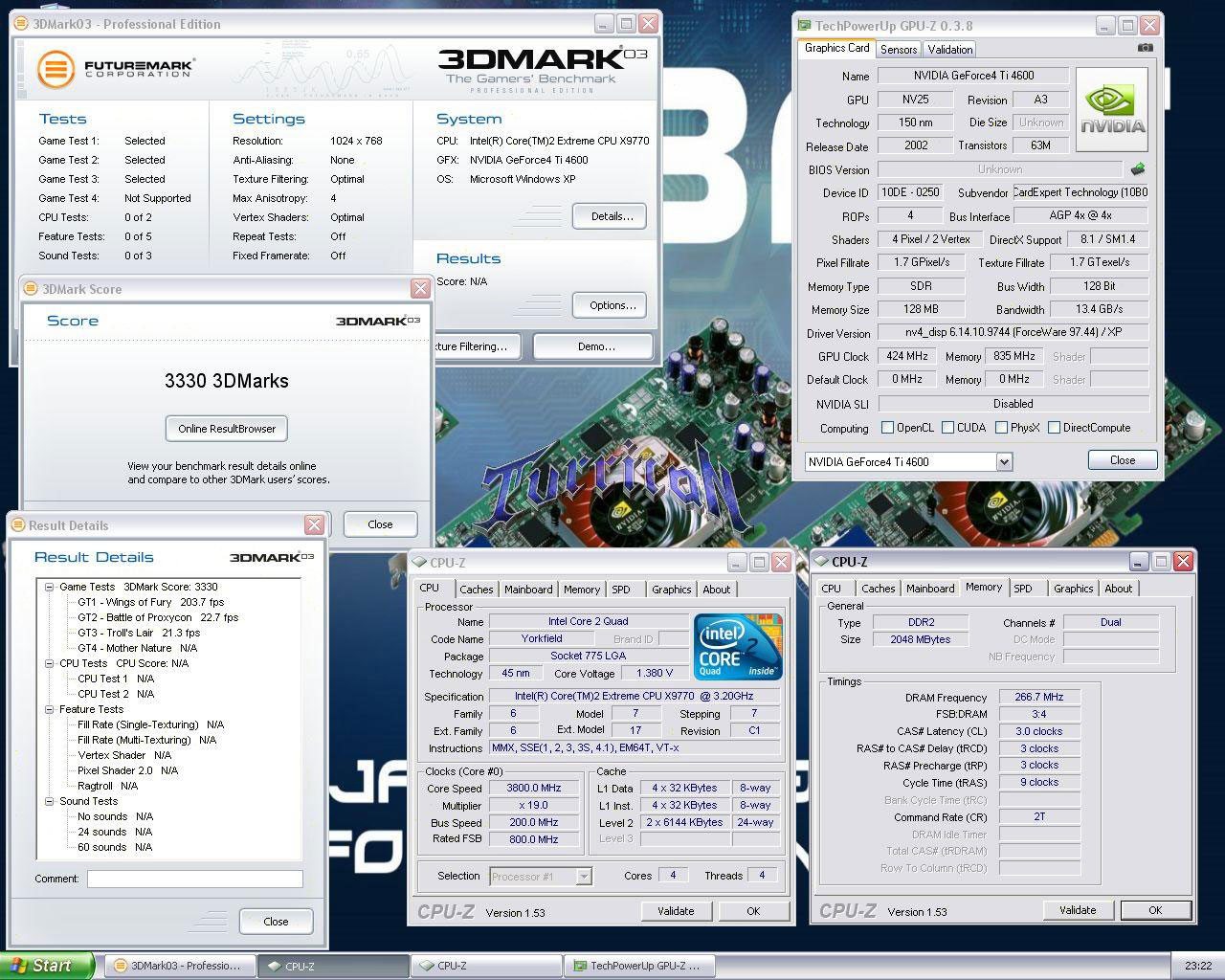This screenshot has height=980, width=1225.
Task: Click the left CPU-Z window title icon
Action: [420, 563]
